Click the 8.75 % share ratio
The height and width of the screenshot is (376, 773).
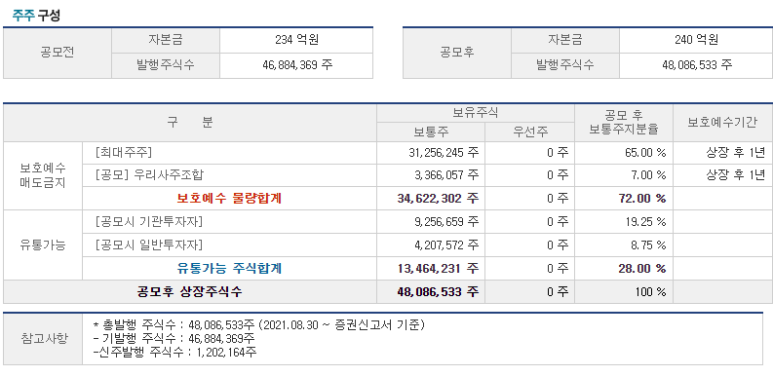[x=648, y=244]
